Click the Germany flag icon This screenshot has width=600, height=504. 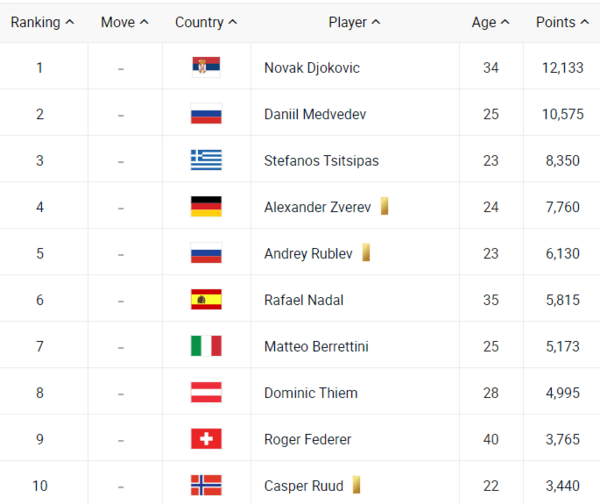pos(206,207)
